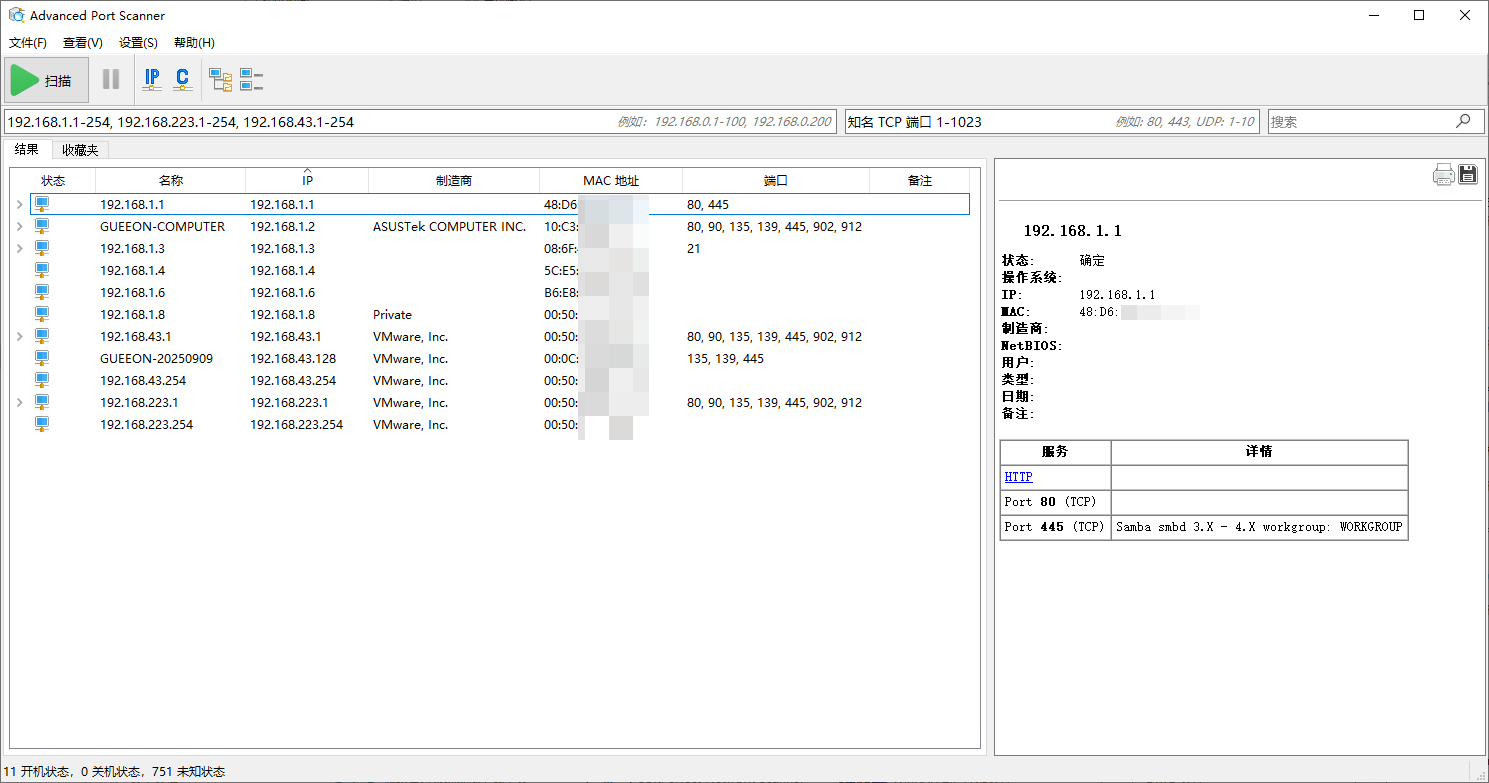Click the 搜索 search input field
The image size is (1489, 783).
(x=1360, y=122)
